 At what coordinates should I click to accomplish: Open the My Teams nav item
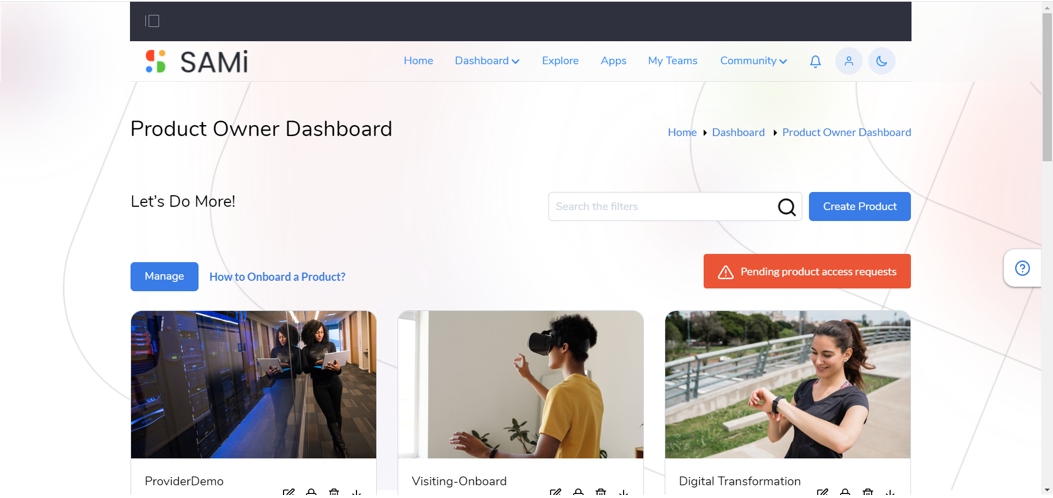[673, 61]
